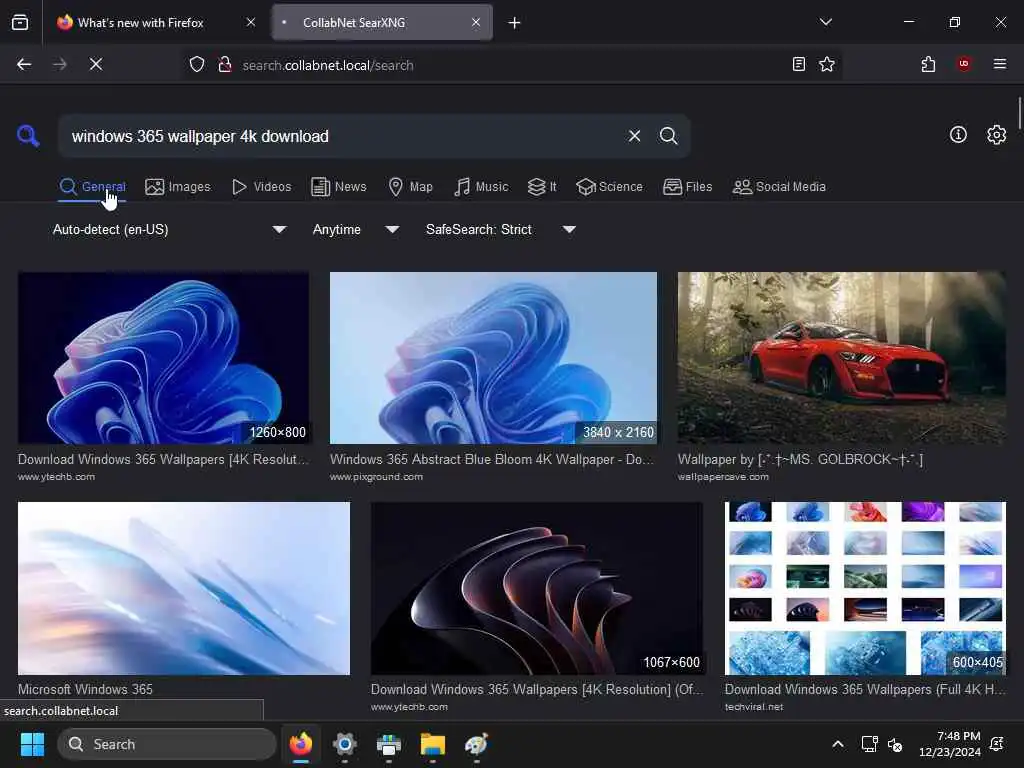
Task: Open the Files category
Action: tap(688, 187)
